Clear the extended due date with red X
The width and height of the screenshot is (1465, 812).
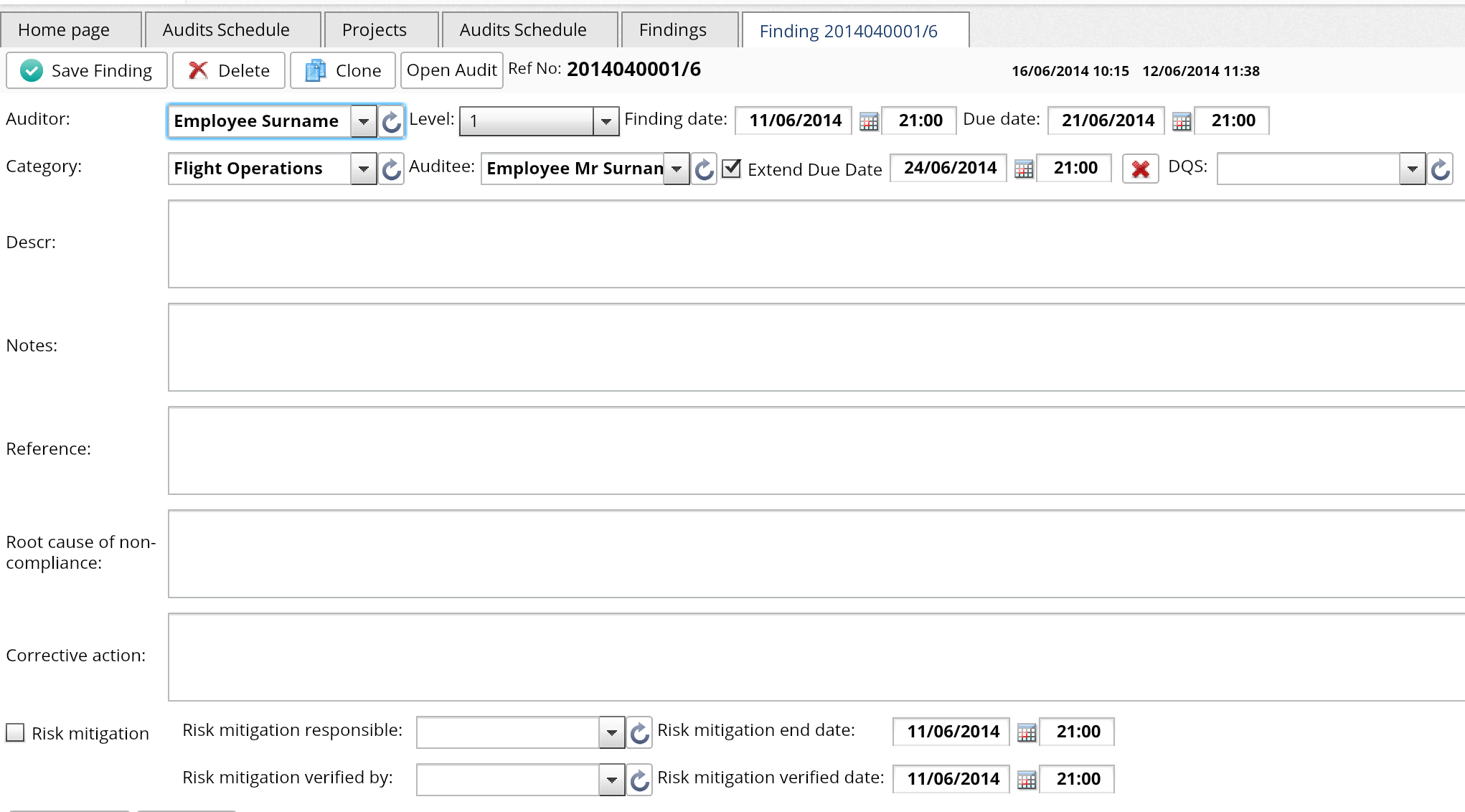click(x=1141, y=169)
